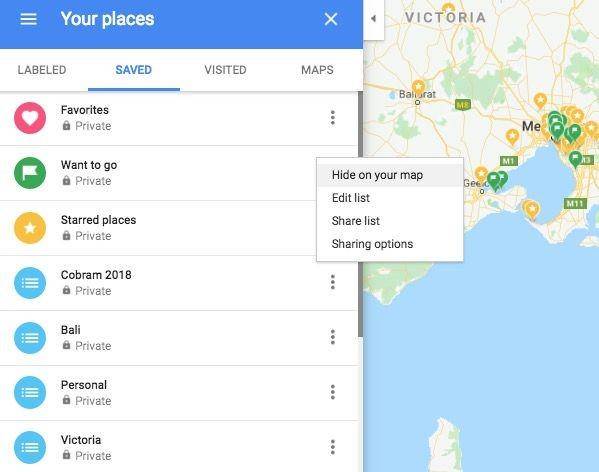Collapse the side panel with arrow
The image size is (599, 472).
pos(374,19)
